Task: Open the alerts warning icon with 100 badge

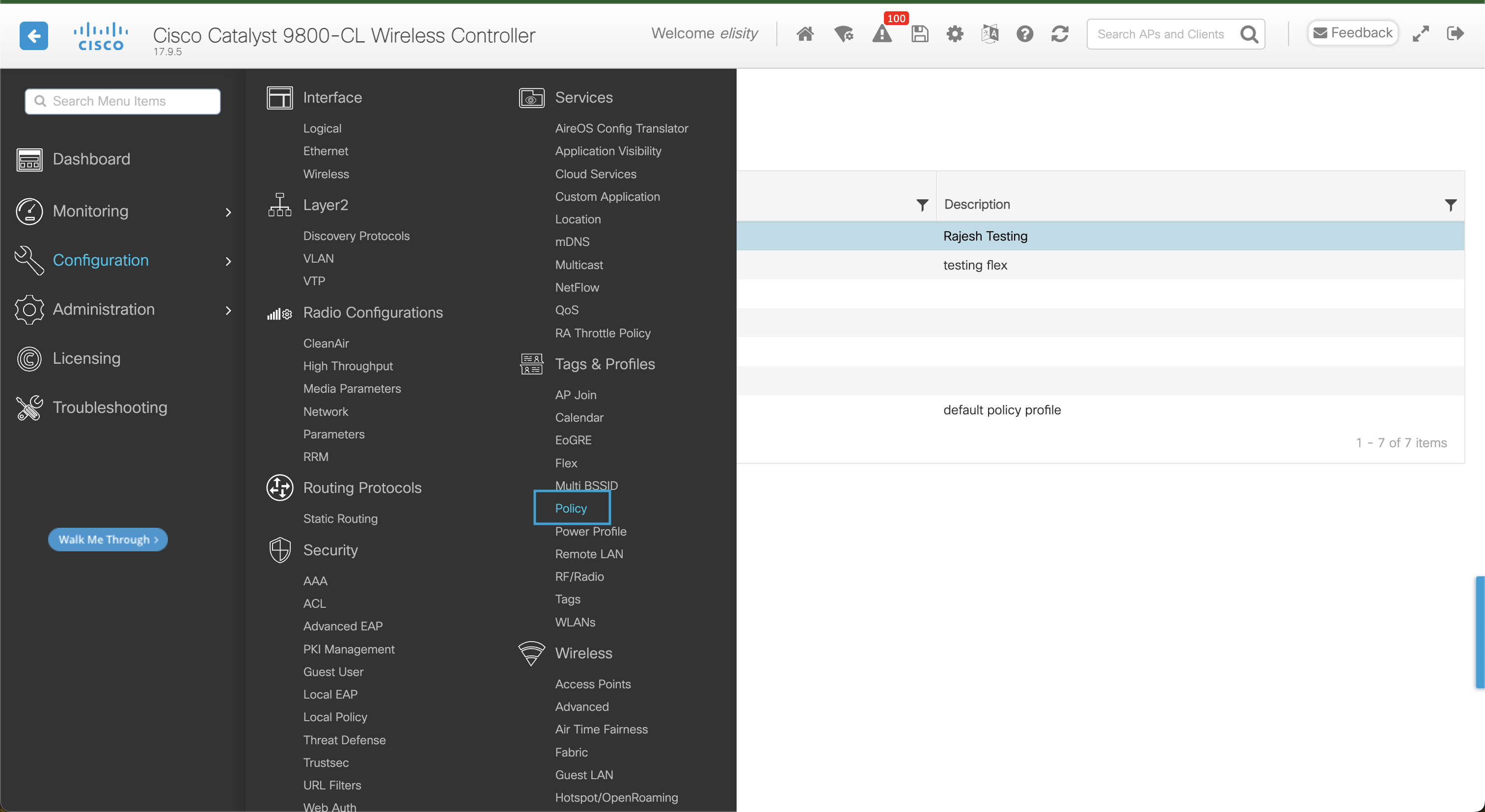Action: pos(882,34)
